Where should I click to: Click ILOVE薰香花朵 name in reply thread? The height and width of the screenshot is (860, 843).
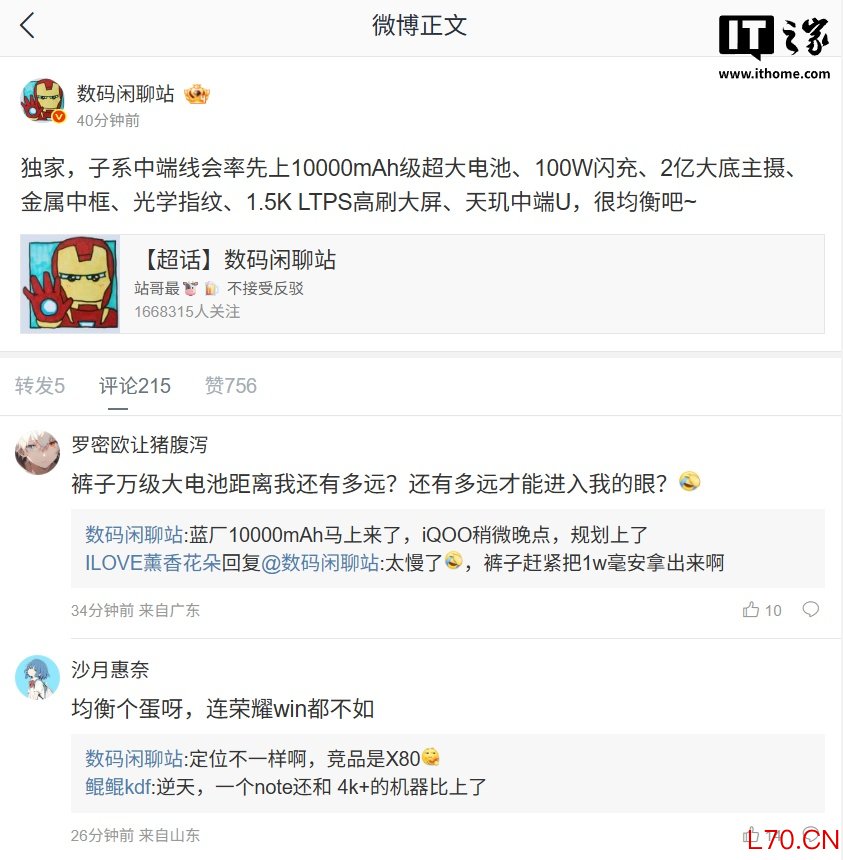[153, 563]
